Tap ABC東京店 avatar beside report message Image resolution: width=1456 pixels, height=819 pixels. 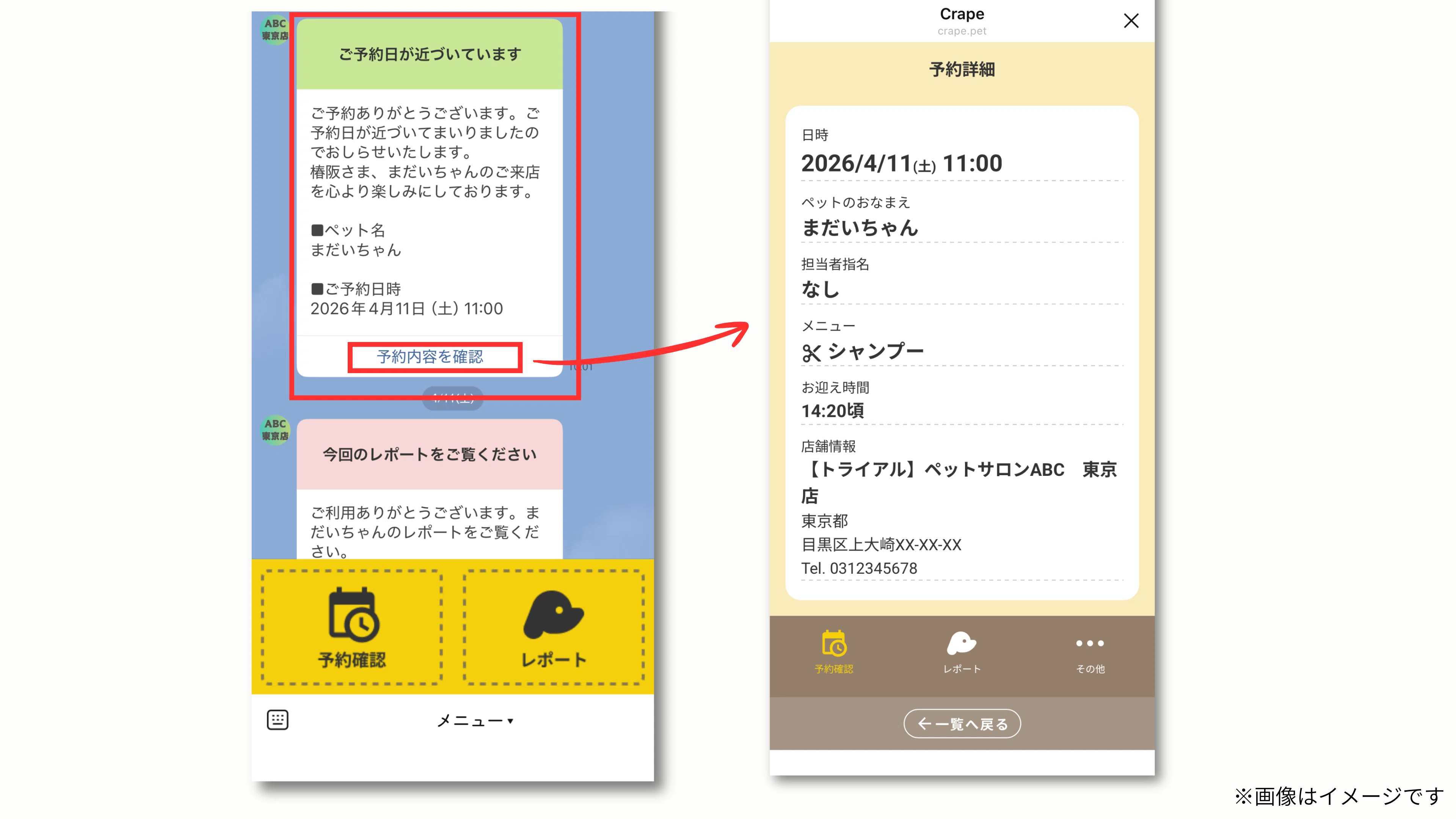[275, 430]
